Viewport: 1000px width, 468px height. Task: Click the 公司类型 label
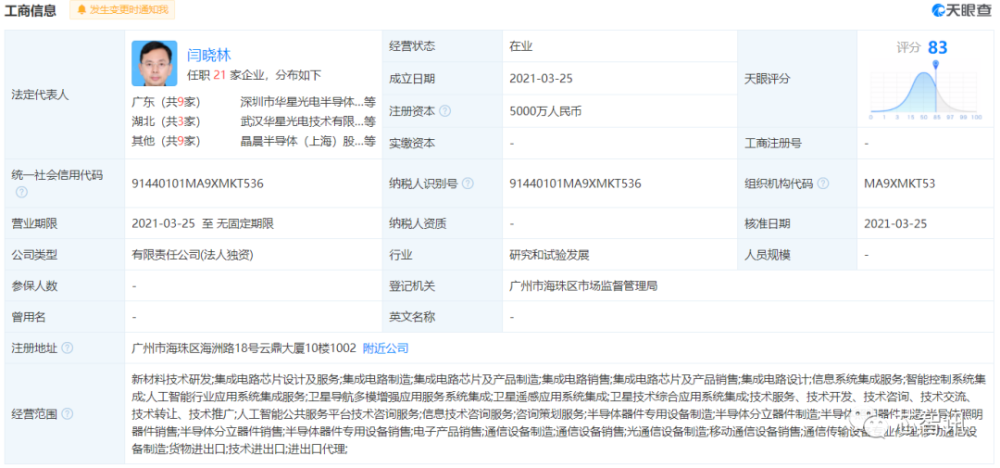(34, 256)
